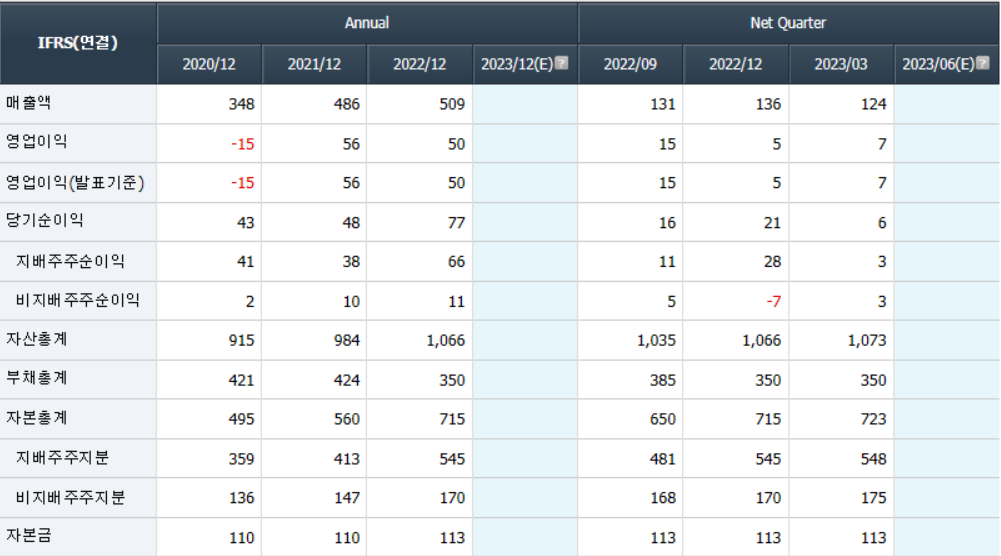Click red -15 in 영업이익(발표기준) row

[x=243, y=183]
